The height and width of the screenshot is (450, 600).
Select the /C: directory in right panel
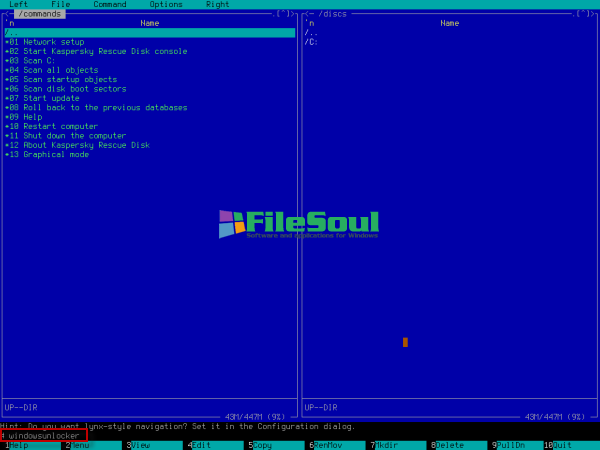click(x=311, y=42)
